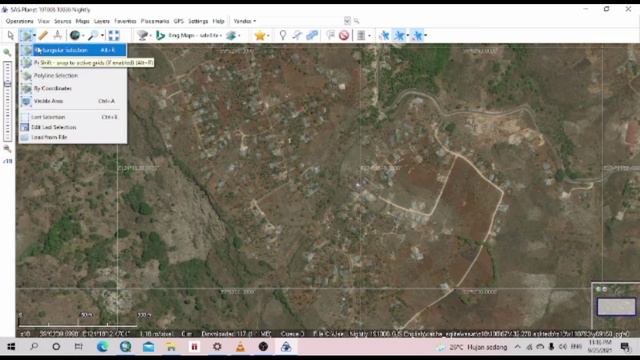This screenshot has width=640, height=360.
Task: Toggle the hide placemarks red icon
Action: (x=344, y=36)
